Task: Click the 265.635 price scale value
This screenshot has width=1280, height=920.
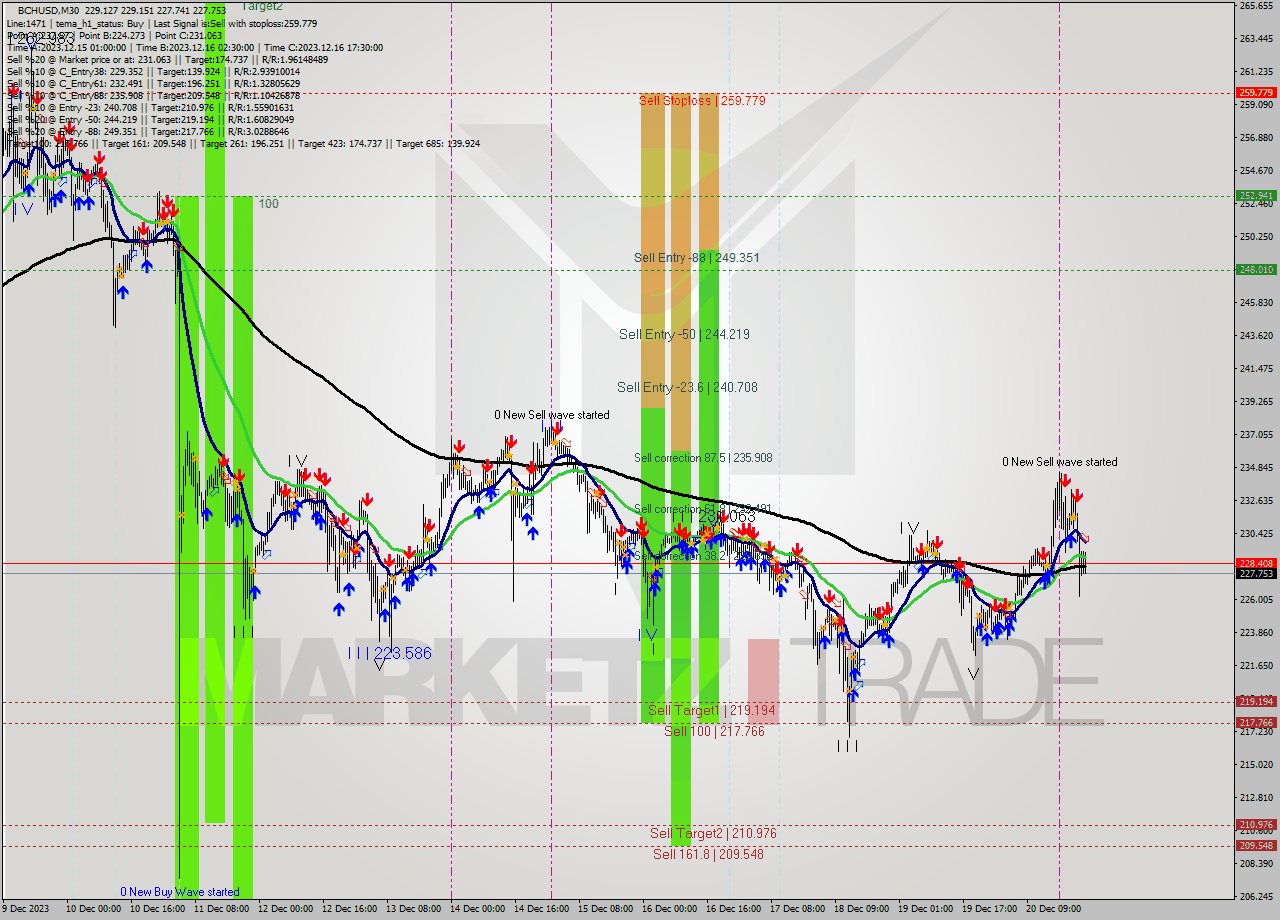Action: click(x=1256, y=6)
